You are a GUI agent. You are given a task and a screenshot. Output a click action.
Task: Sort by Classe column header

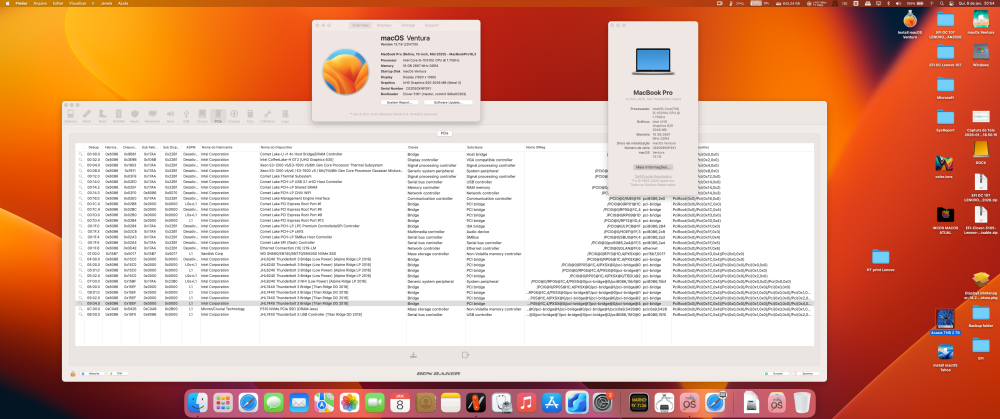(435, 147)
